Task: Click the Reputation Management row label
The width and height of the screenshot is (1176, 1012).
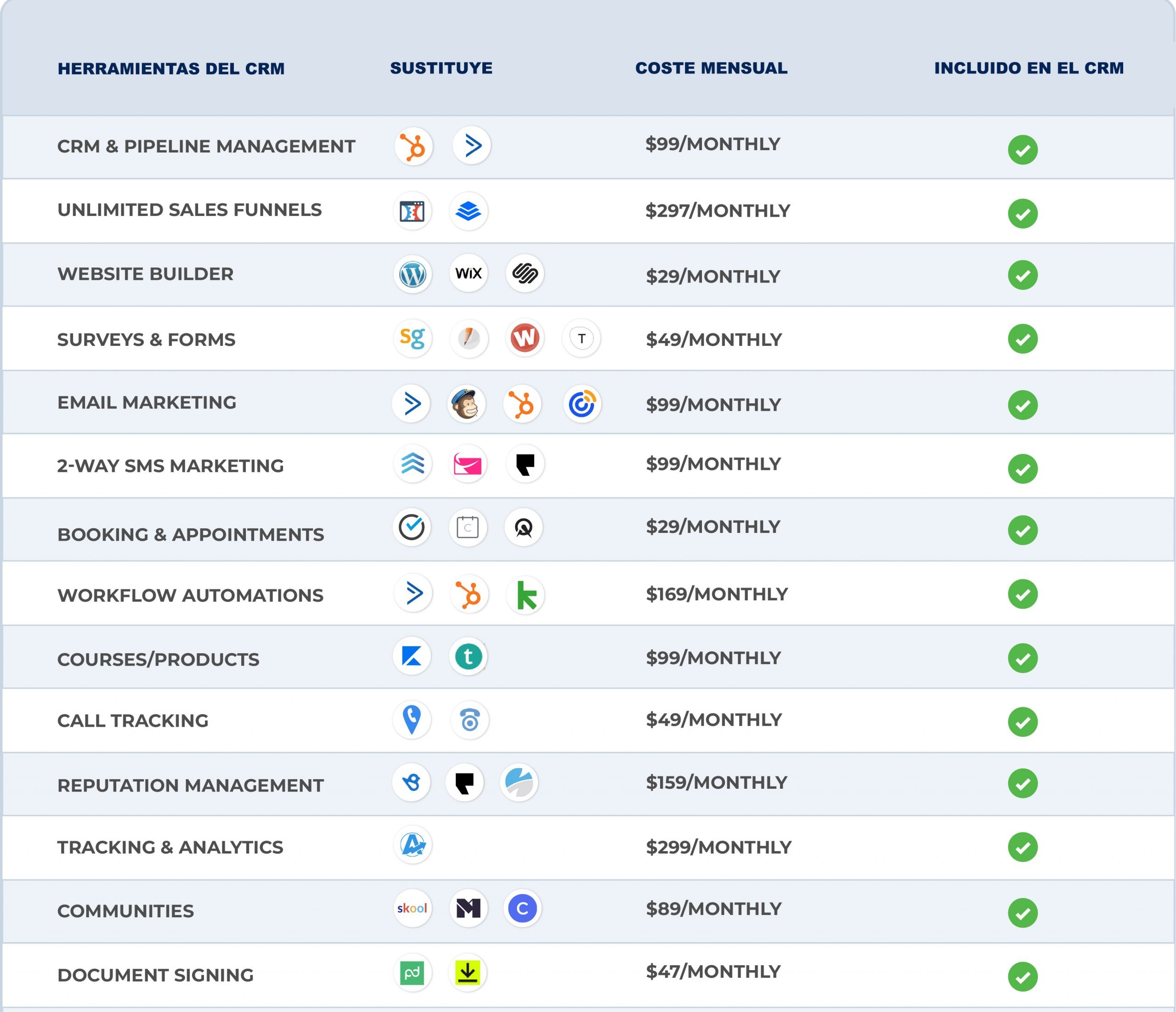Action: [190, 786]
